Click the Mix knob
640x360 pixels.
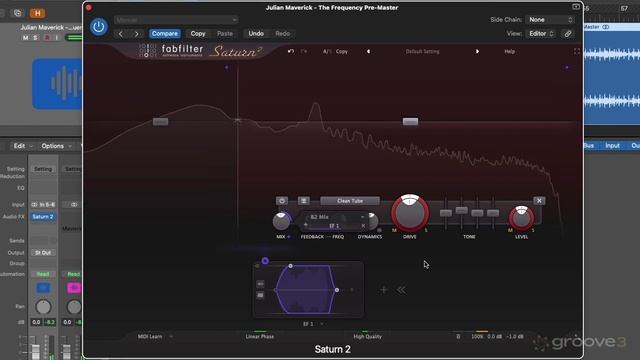pos(281,221)
